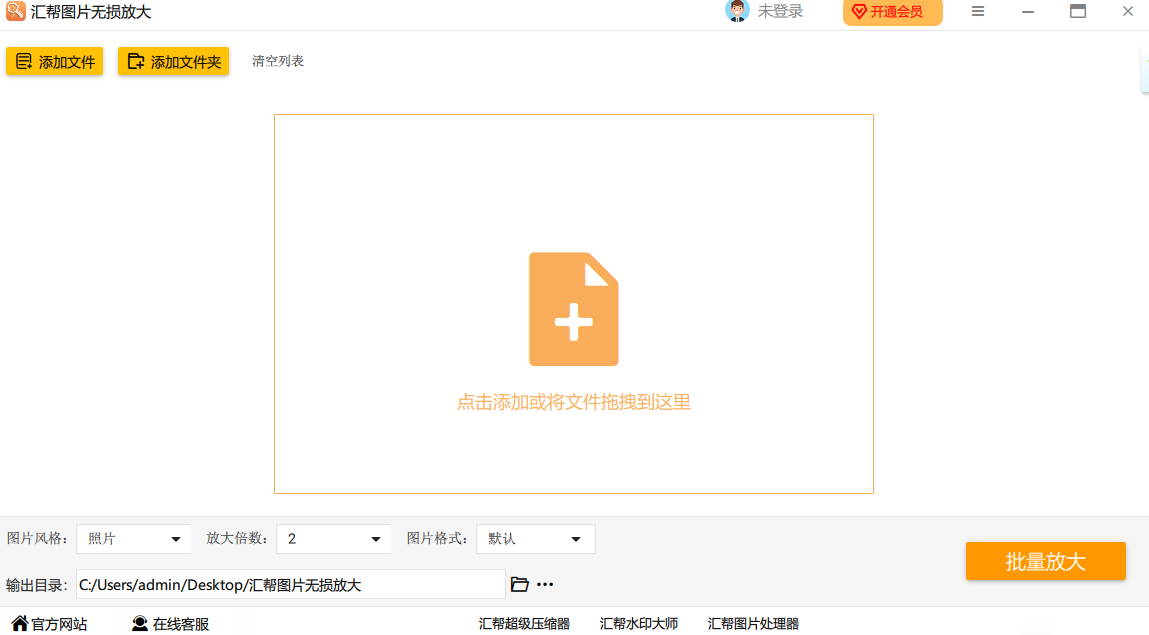Click the orange add-file plus icon

click(573, 309)
